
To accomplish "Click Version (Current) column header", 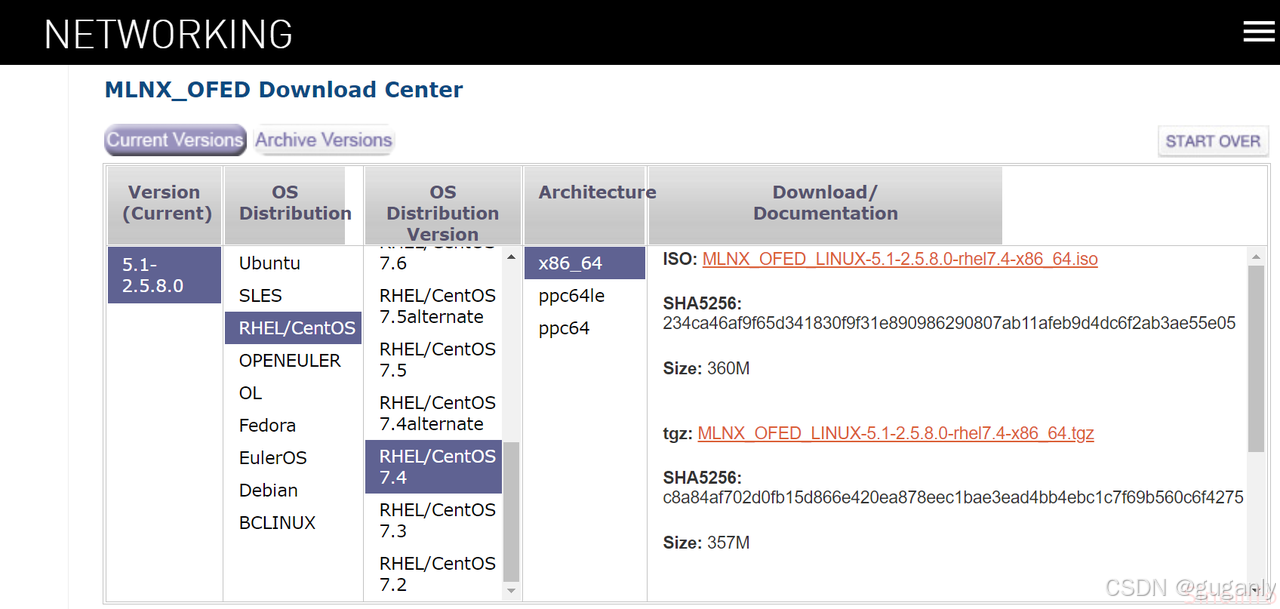I will (164, 203).
